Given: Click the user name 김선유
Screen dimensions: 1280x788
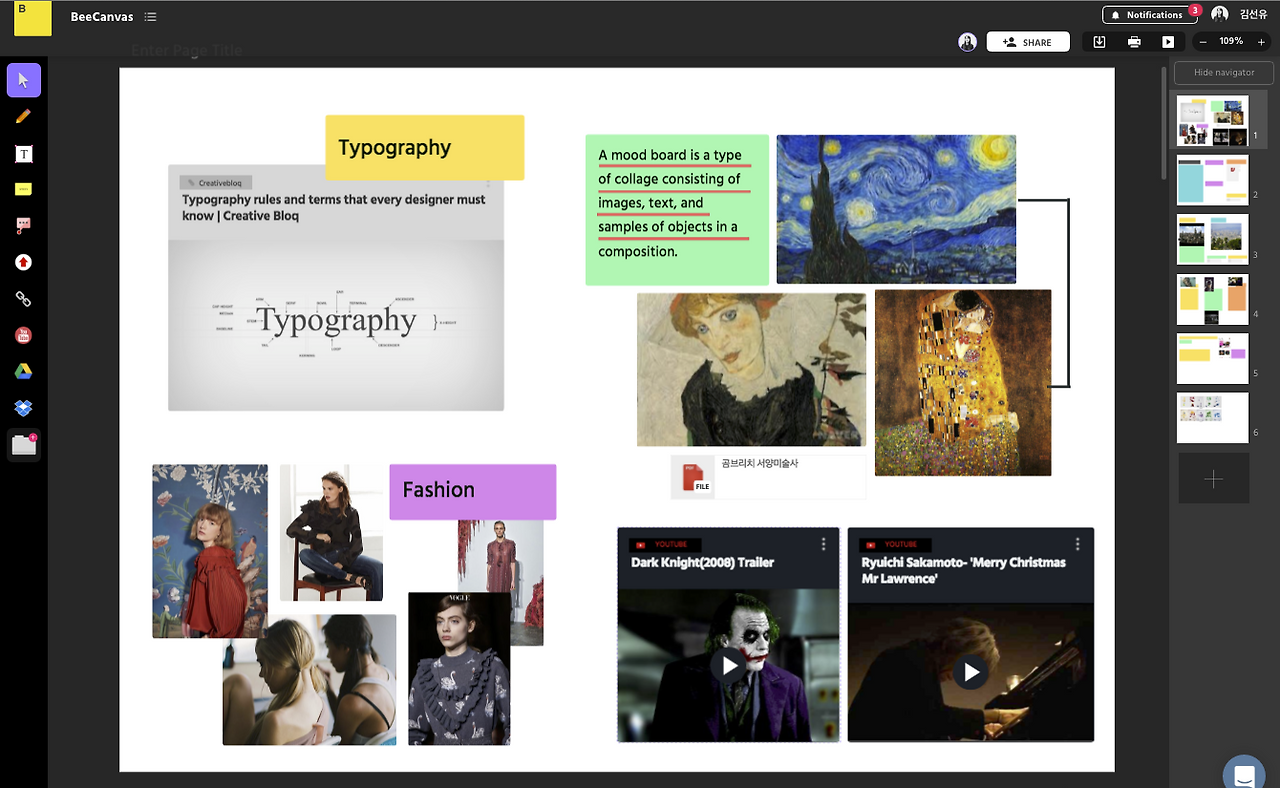Looking at the screenshot, I should click(1253, 14).
